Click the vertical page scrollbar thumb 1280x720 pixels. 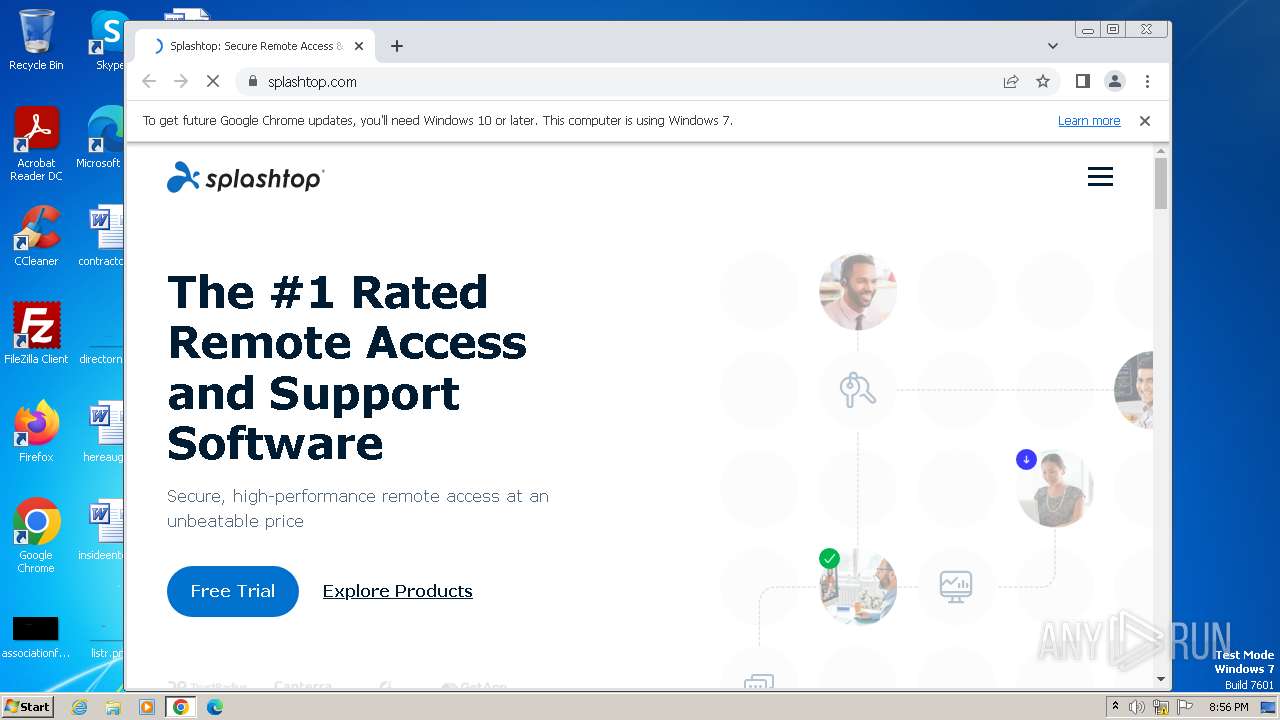click(1161, 183)
